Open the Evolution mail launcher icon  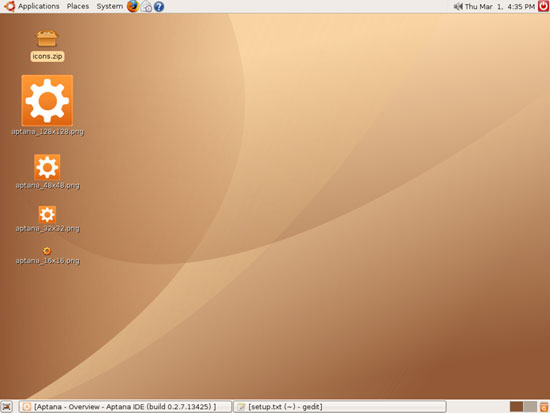tap(146, 7)
